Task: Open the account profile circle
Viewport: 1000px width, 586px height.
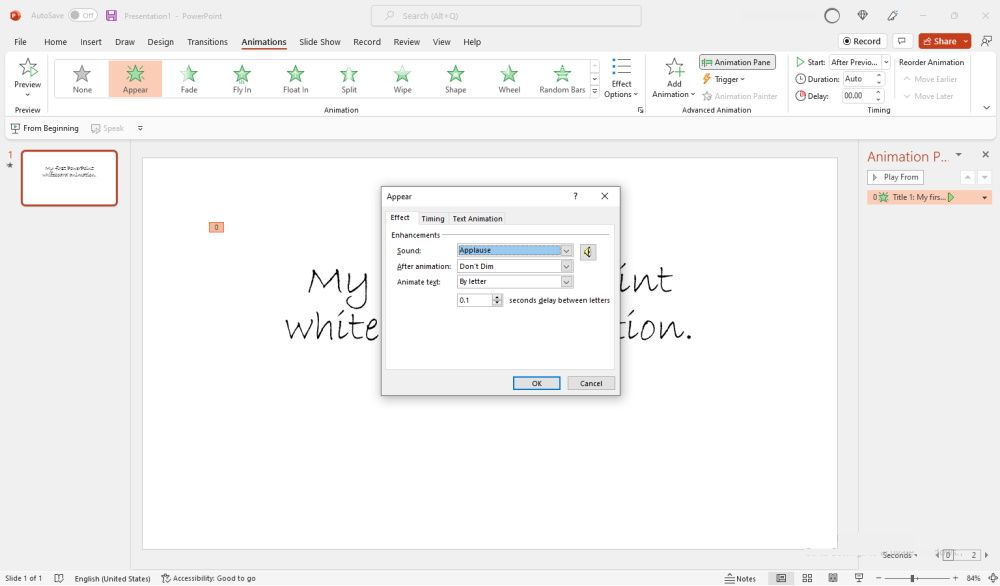Action: (832, 16)
